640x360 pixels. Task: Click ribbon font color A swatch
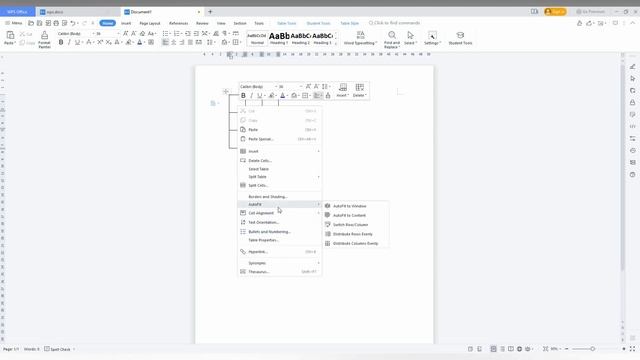(140, 42)
